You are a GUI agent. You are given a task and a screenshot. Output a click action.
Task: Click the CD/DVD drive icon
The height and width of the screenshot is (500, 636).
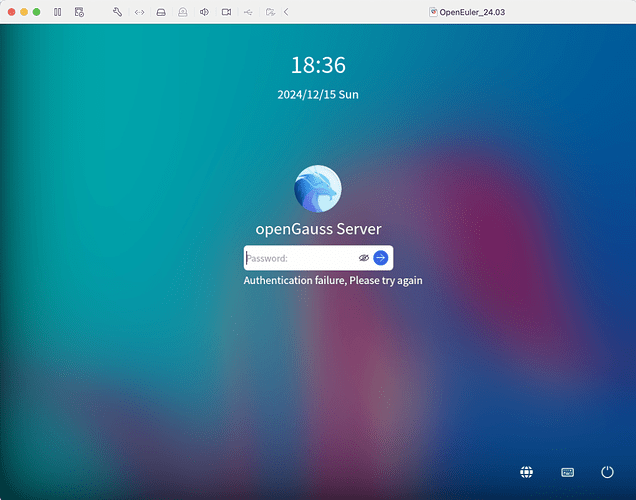pos(182,12)
